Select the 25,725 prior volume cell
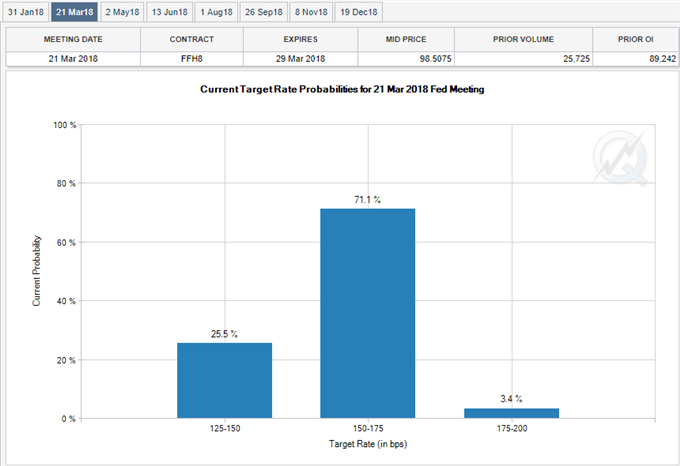 pos(523,59)
